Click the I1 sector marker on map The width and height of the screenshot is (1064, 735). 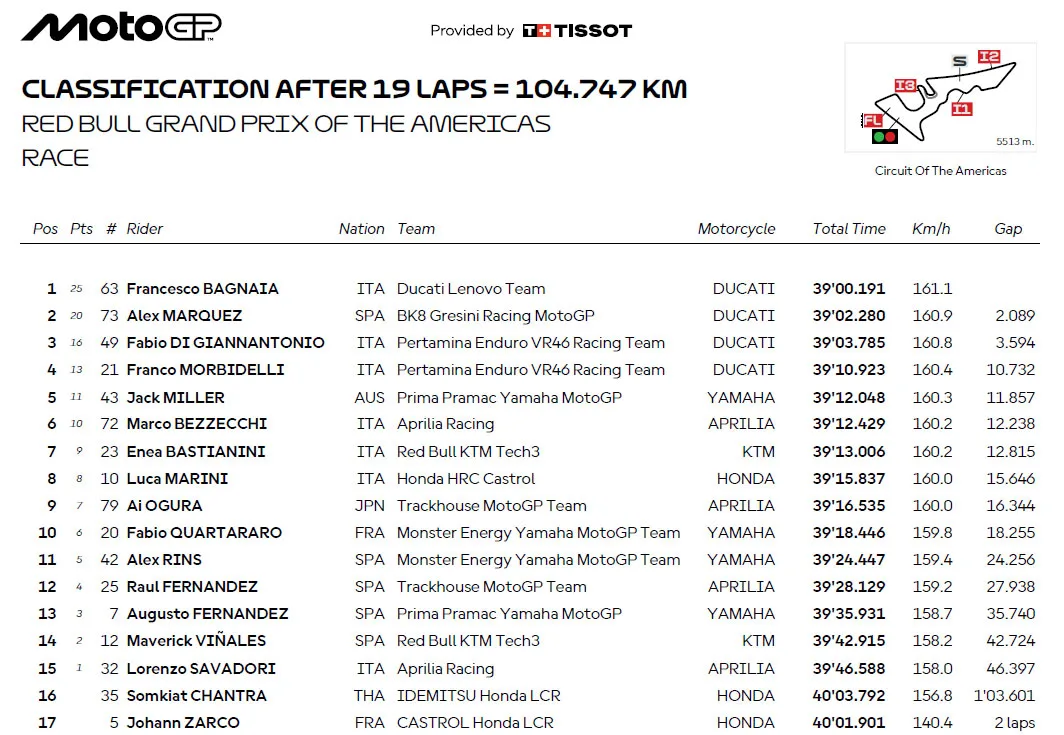961,109
